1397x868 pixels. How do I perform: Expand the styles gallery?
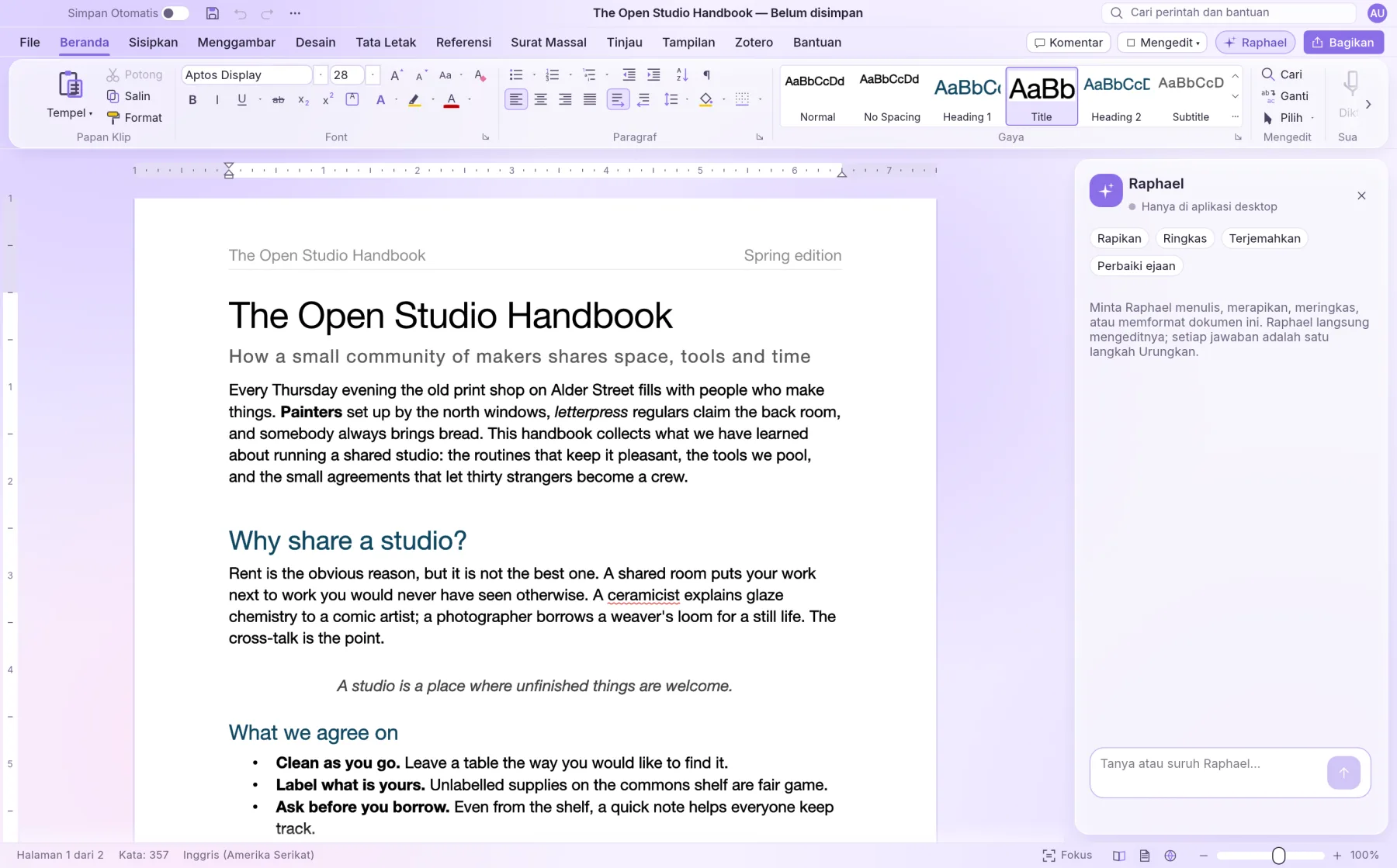1235,117
